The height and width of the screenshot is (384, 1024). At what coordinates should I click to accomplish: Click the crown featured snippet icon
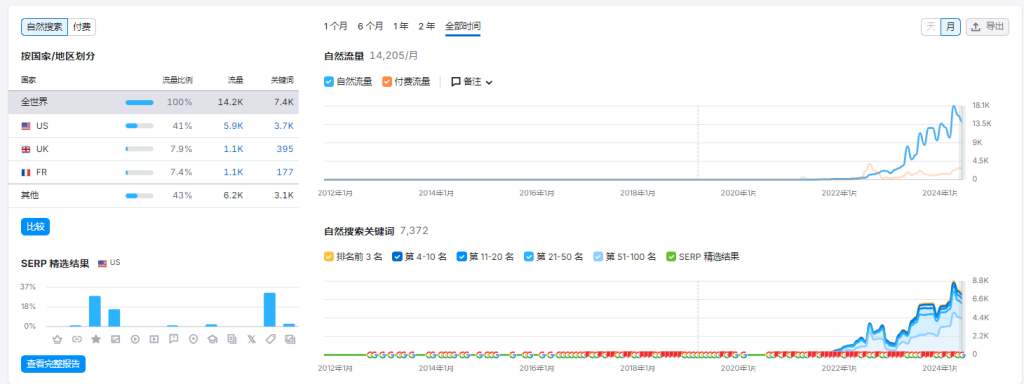(x=57, y=339)
